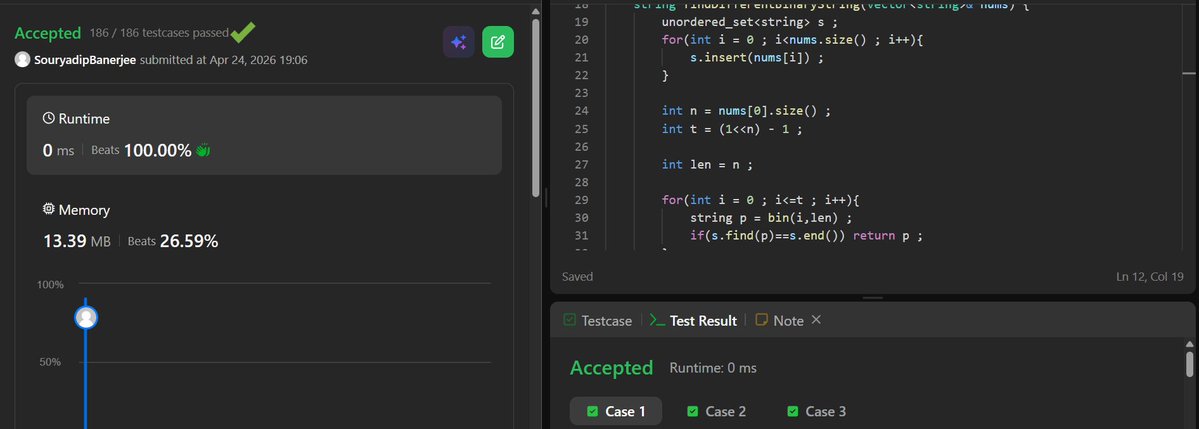Click the 186 / 186 testcases passed text

(159, 33)
